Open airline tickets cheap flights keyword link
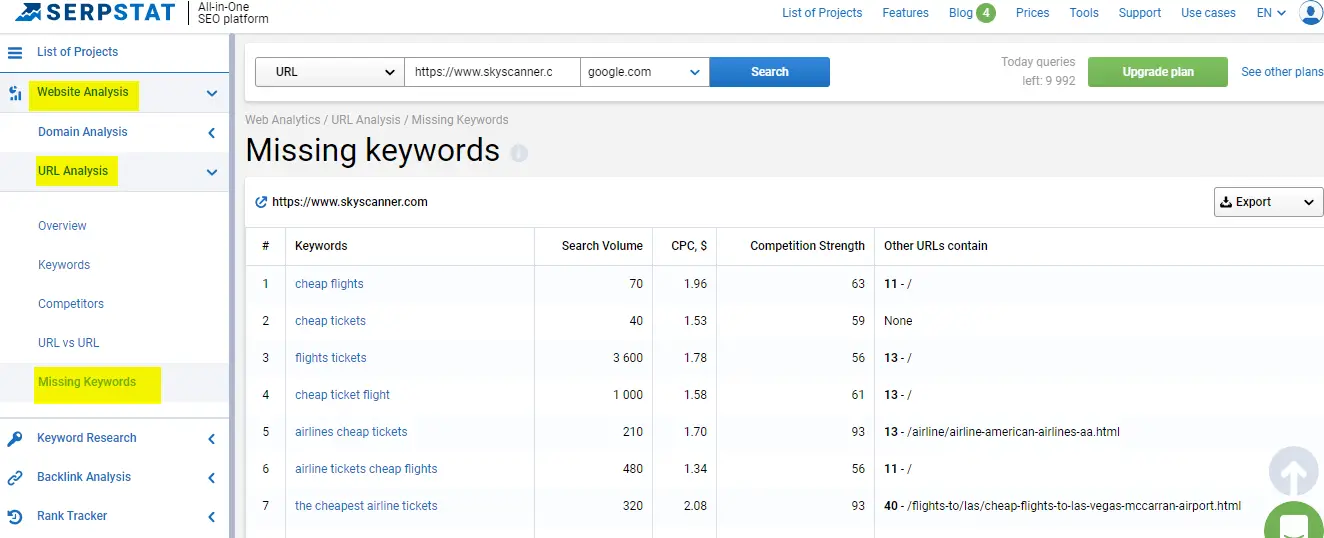Screen dimensions: 1324x538 (366, 469)
